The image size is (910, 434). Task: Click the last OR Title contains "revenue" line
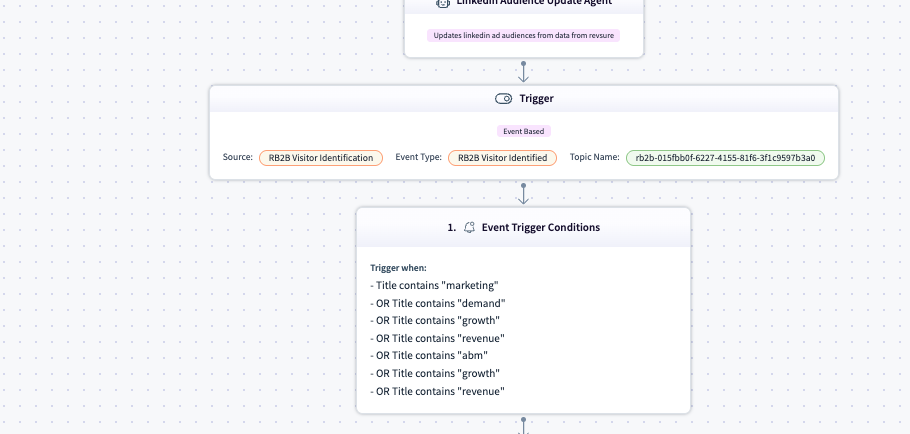[x=437, y=392]
